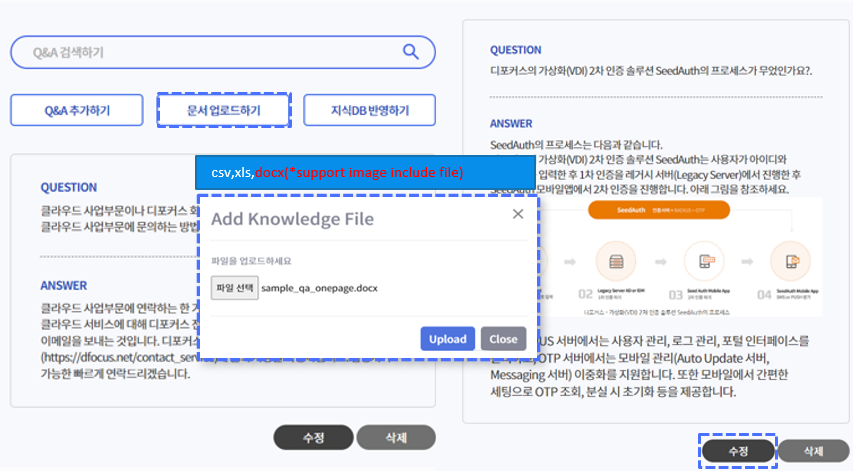
Task: Click the '가능한 빠르게 연락드리겠습니다.' line
Action: [115, 374]
